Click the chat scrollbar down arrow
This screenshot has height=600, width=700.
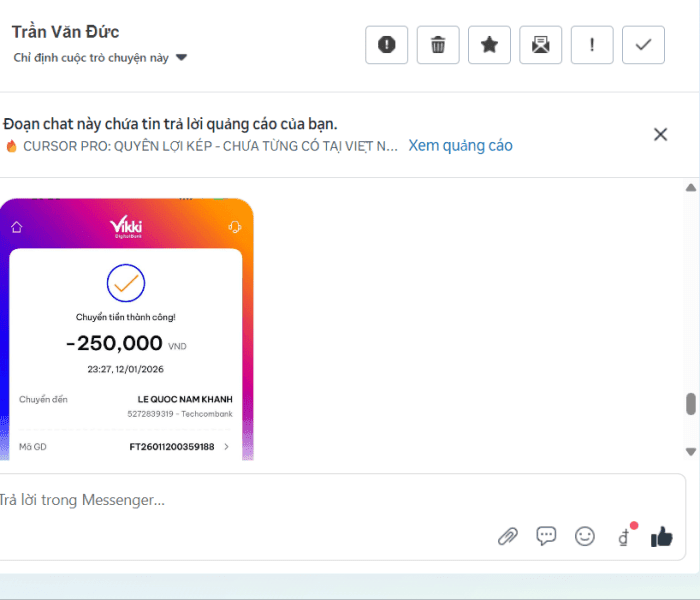[x=691, y=452]
